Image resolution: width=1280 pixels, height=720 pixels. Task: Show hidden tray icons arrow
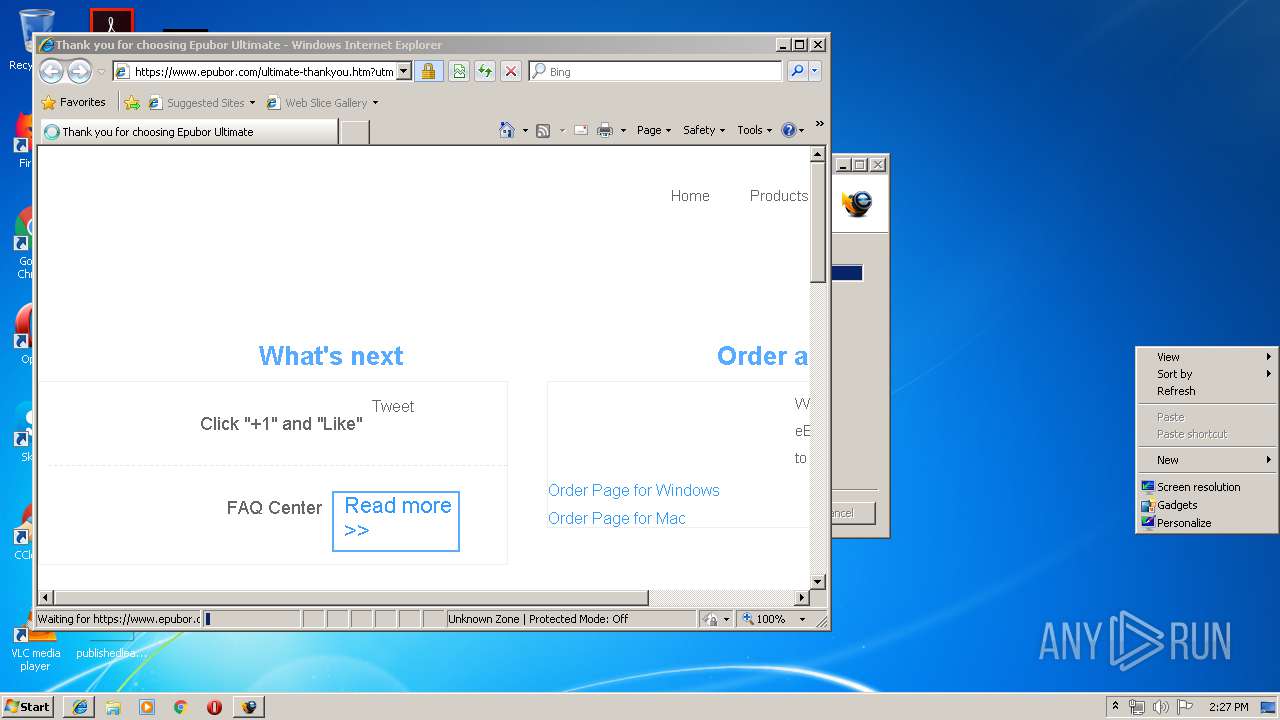pyautogui.click(x=1115, y=706)
